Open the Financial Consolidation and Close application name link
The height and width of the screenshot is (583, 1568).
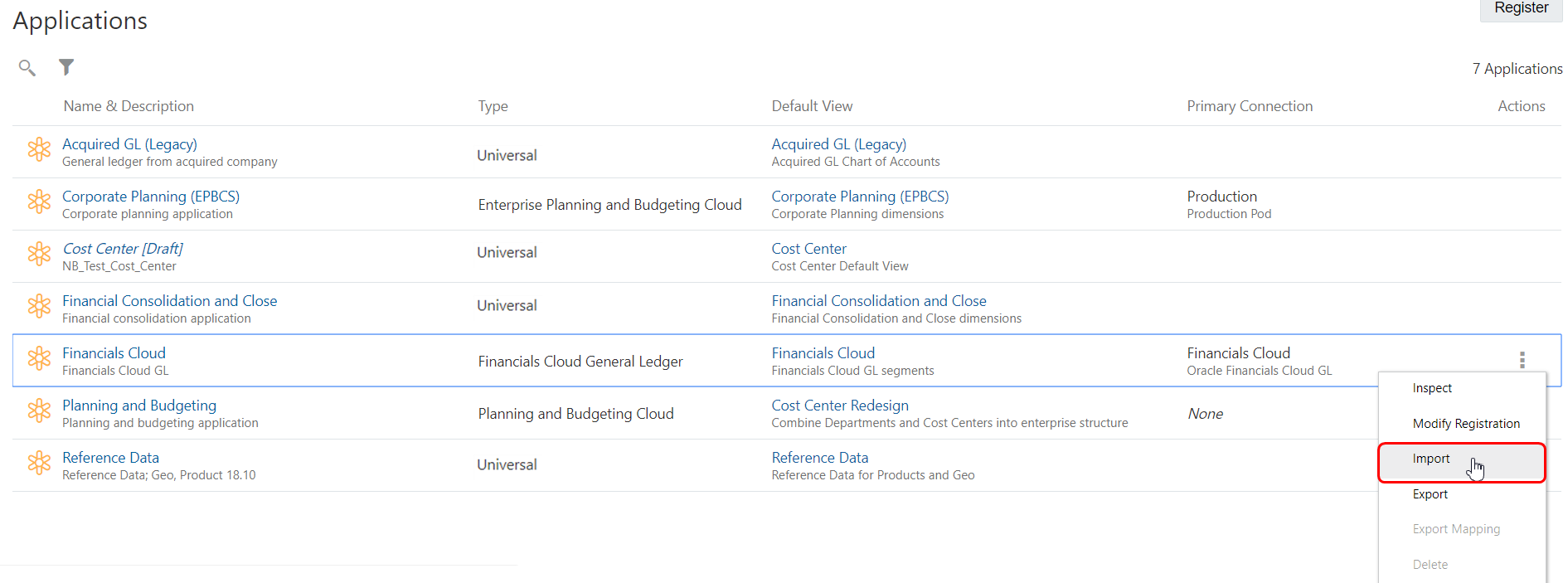(169, 301)
